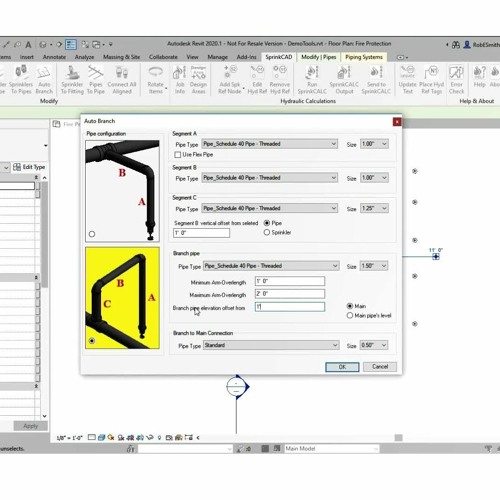The height and width of the screenshot is (500, 500).
Task: Click the Update Text tool
Action: [x=407, y=79]
